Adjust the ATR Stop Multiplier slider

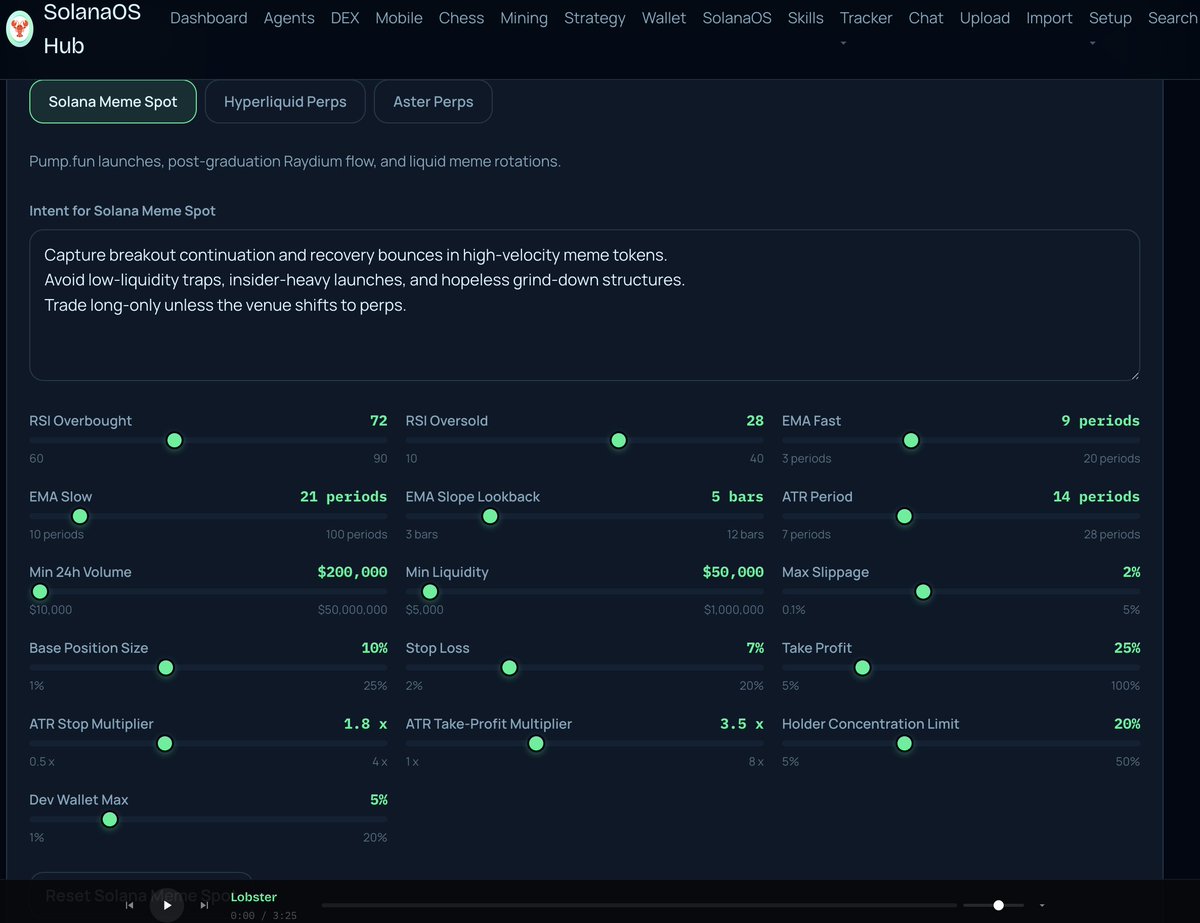tap(208, 744)
